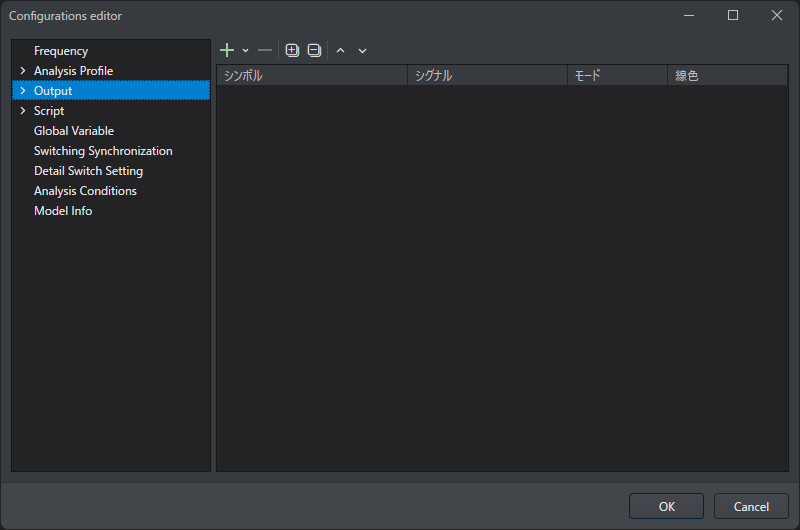Image resolution: width=800 pixels, height=530 pixels.
Task: Click the expand all icon
Action: (x=292, y=50)
